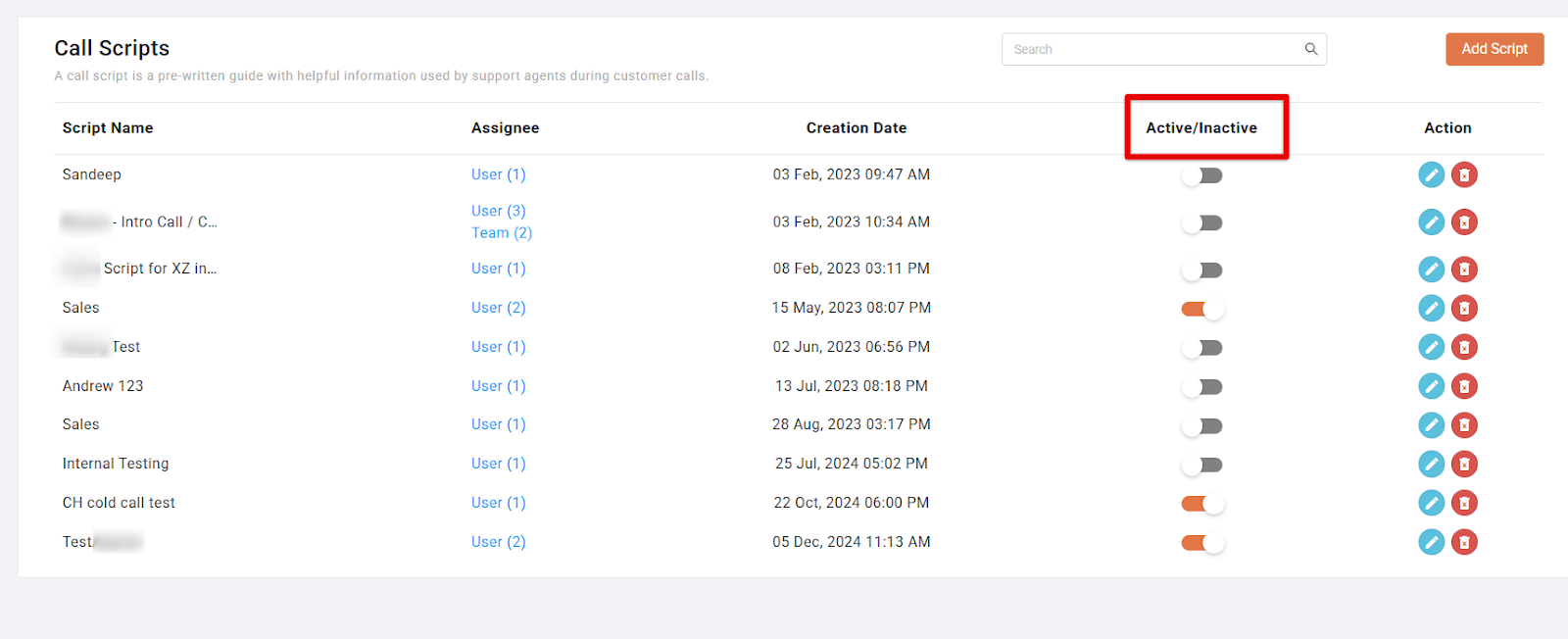The height and width of the screenshot is (639, 1568).
Task: Click the date 22 Oct, 2024 06:00 PM
Action: pyautogui.click(x=852, y=503)
